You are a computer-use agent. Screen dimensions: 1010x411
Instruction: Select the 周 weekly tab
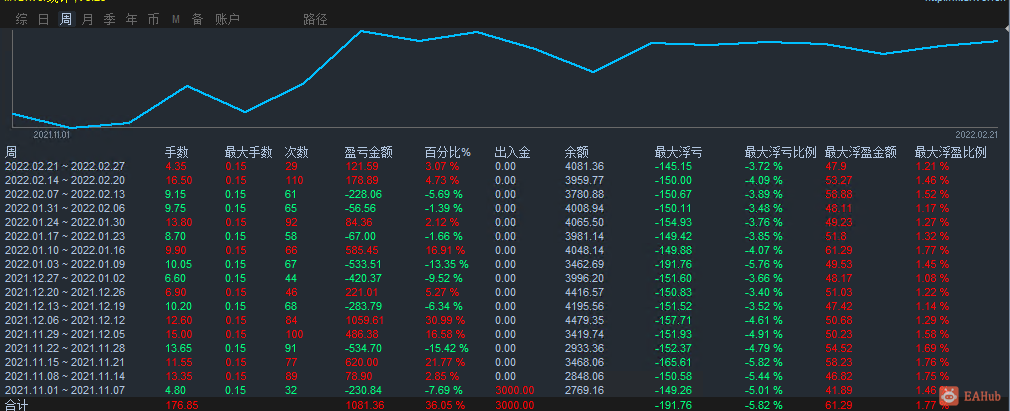(x=66, y=19)
